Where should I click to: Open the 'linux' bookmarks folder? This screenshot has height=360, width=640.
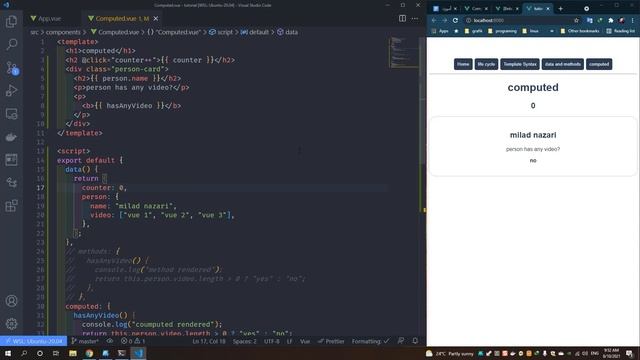click(531, 31)
